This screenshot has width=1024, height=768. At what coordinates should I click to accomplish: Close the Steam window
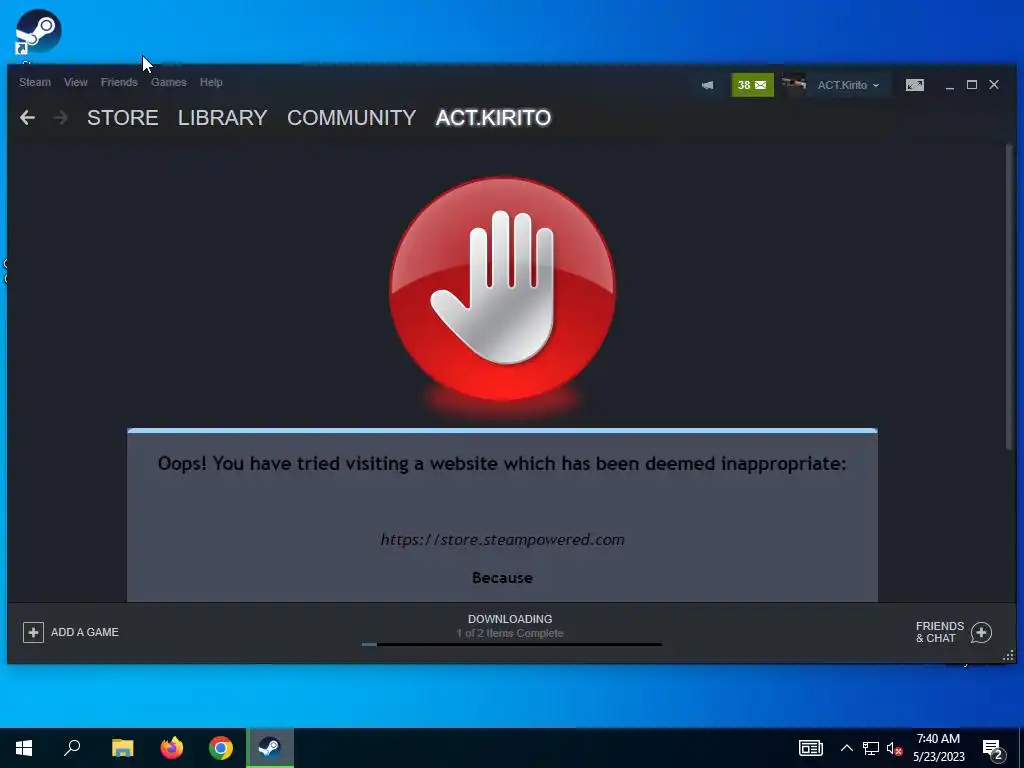(x=994, y=85)
